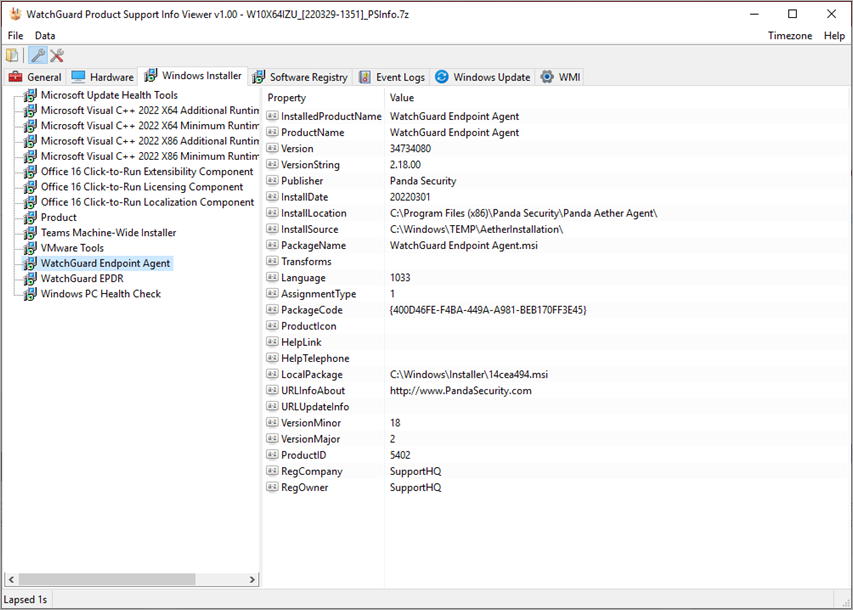Open a saved PSInfo file using the folder icon
The image size is (853, 610).
[11, 55]
